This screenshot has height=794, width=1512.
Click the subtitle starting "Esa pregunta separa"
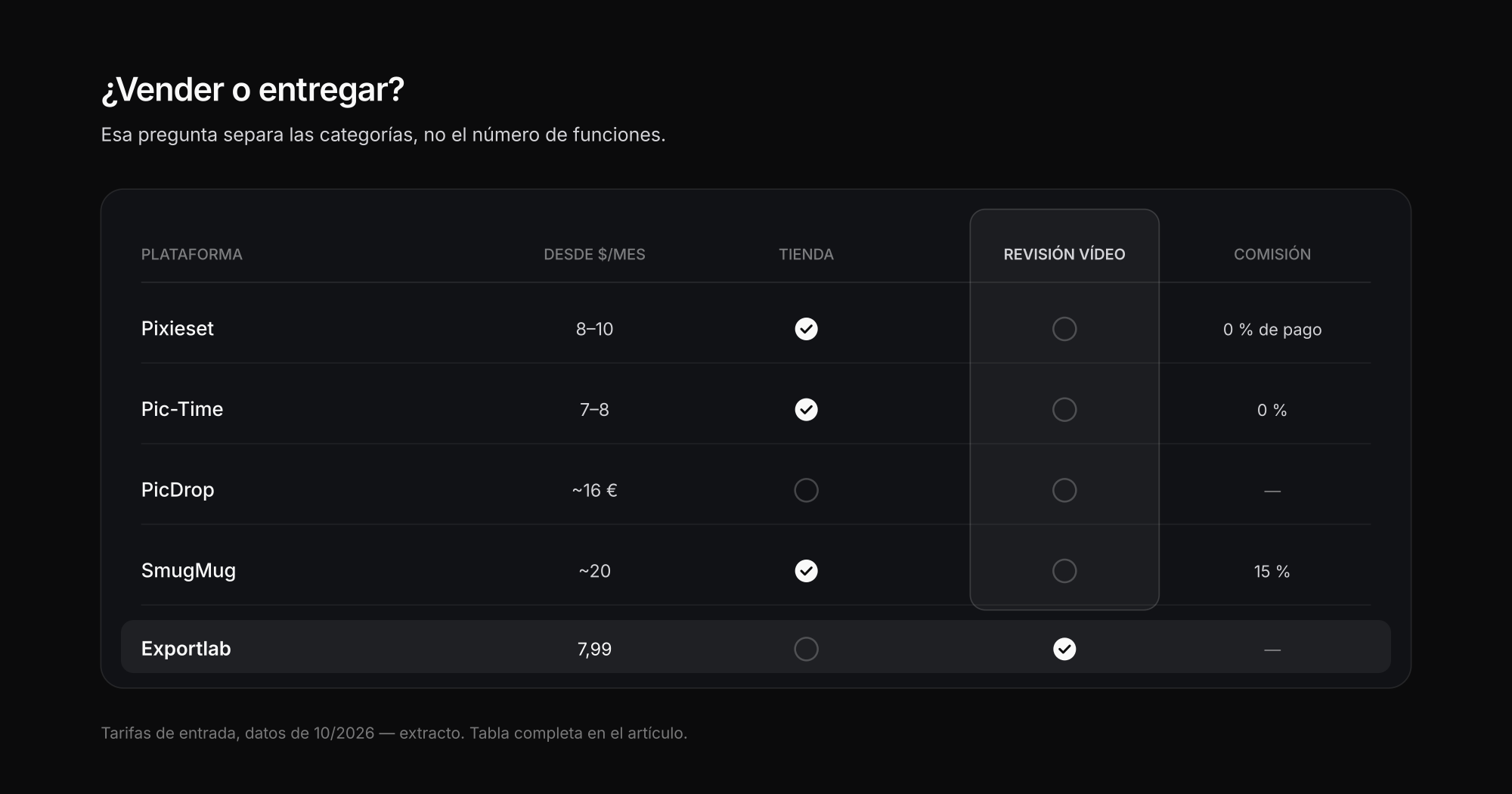point(383,135)
